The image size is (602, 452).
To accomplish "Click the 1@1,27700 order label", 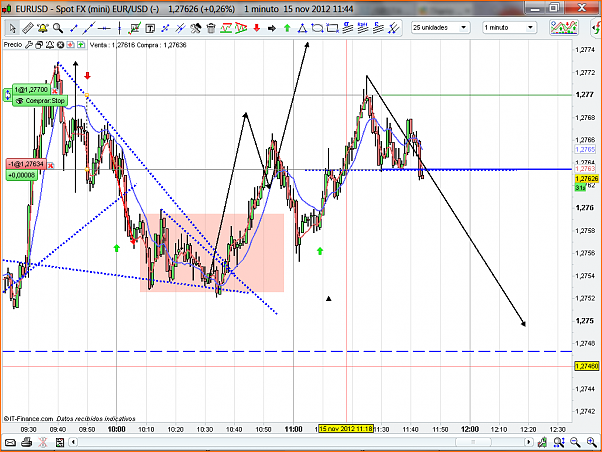I will tap(31, 89).
